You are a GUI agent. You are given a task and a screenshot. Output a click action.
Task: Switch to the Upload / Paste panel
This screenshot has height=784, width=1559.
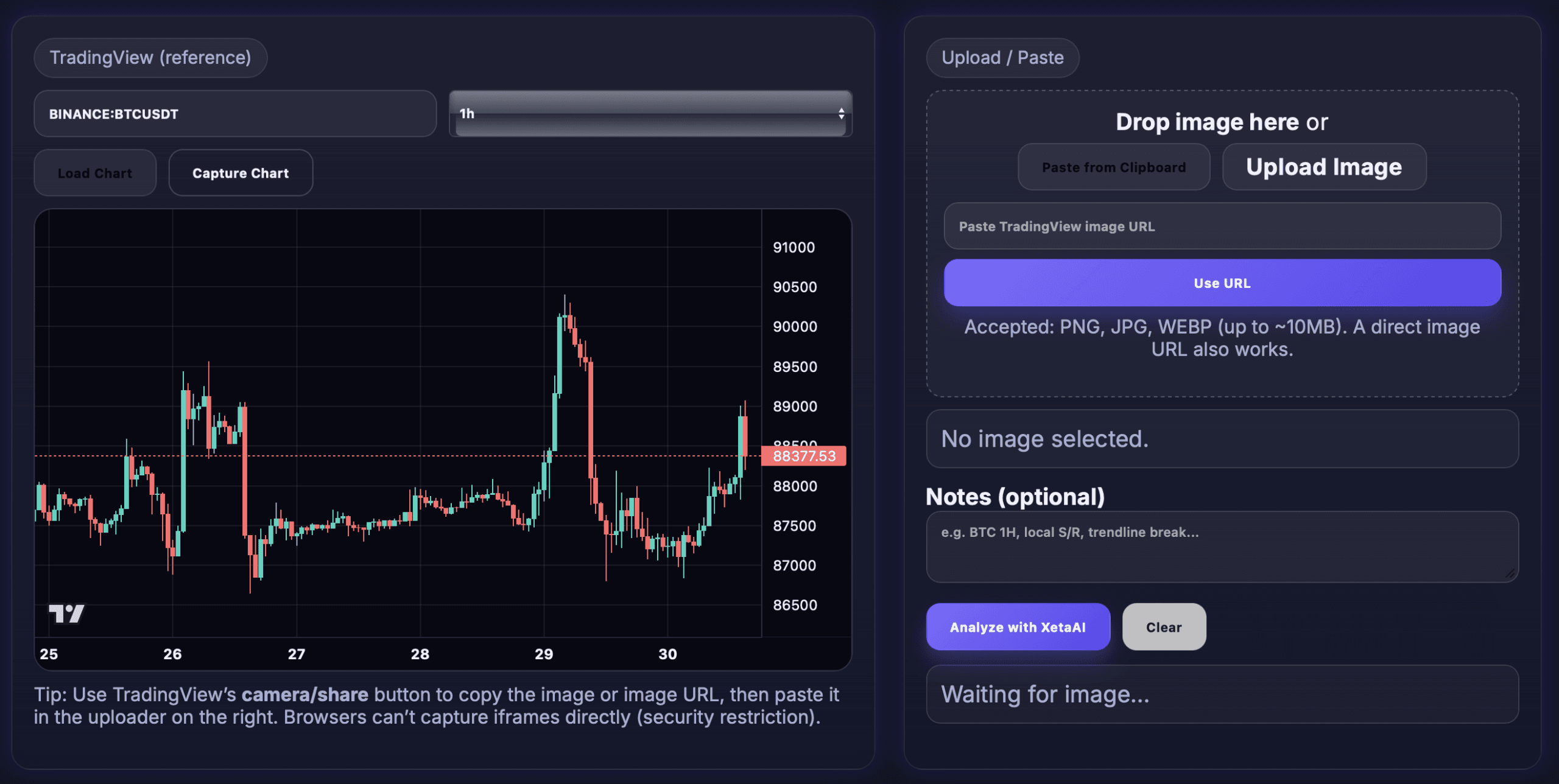click(1002, 57)
